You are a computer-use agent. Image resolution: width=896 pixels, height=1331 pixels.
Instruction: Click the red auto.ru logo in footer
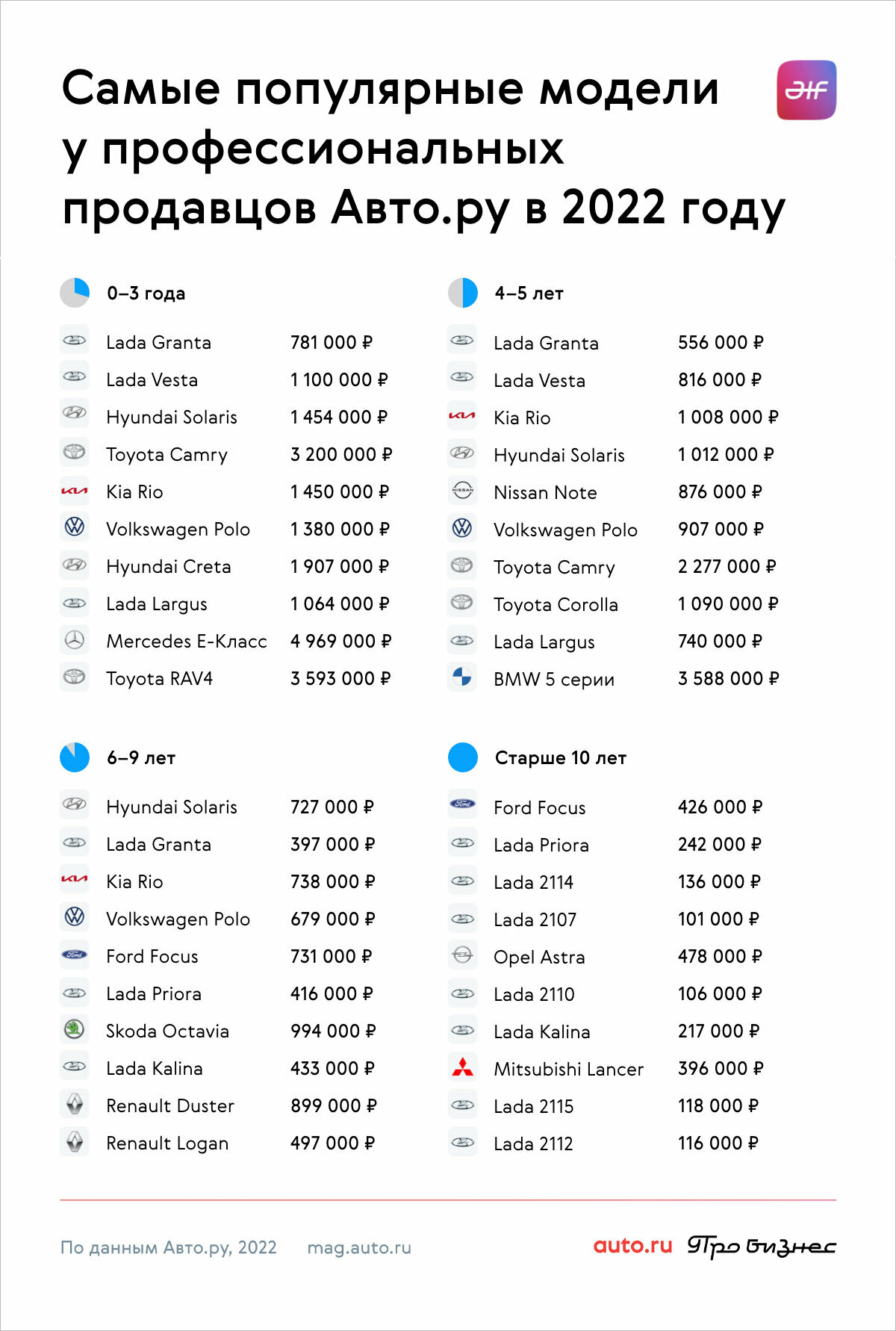[x=633, y=1246]
